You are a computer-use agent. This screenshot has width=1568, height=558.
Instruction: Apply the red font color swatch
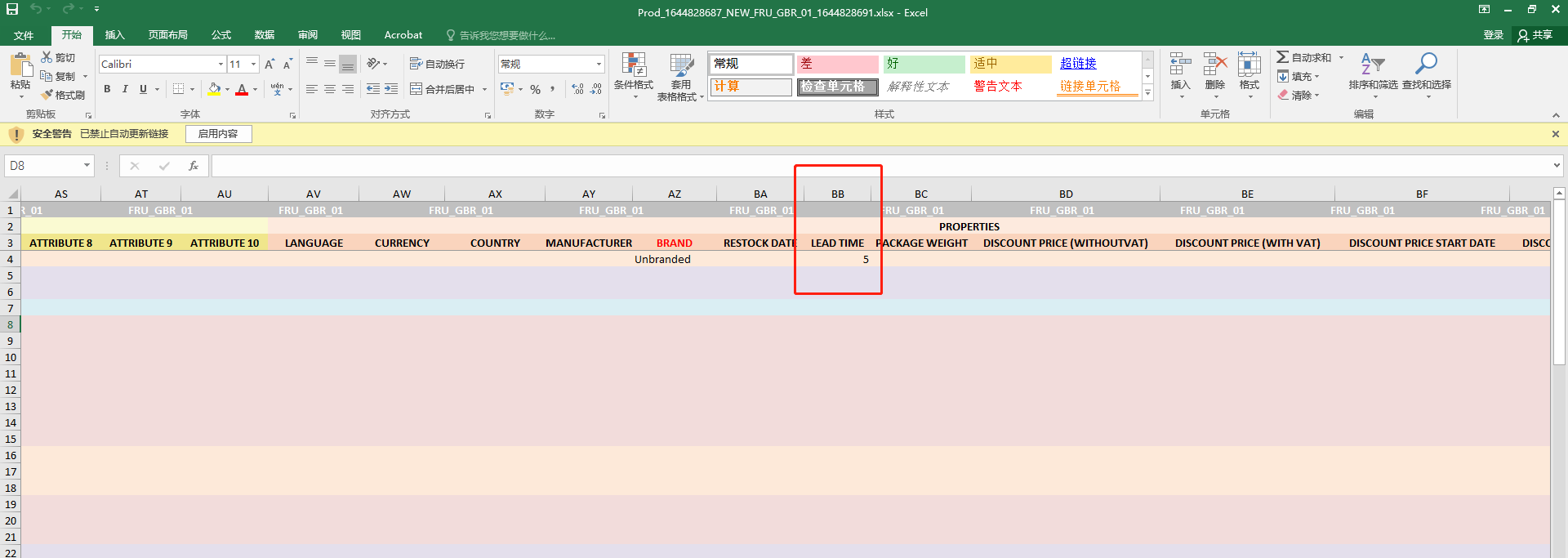tap(242, 89)
